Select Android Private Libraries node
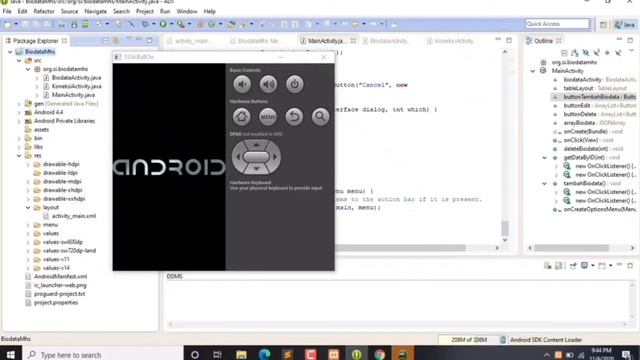This screenshot has width=640, height=360. pos(64,121)
